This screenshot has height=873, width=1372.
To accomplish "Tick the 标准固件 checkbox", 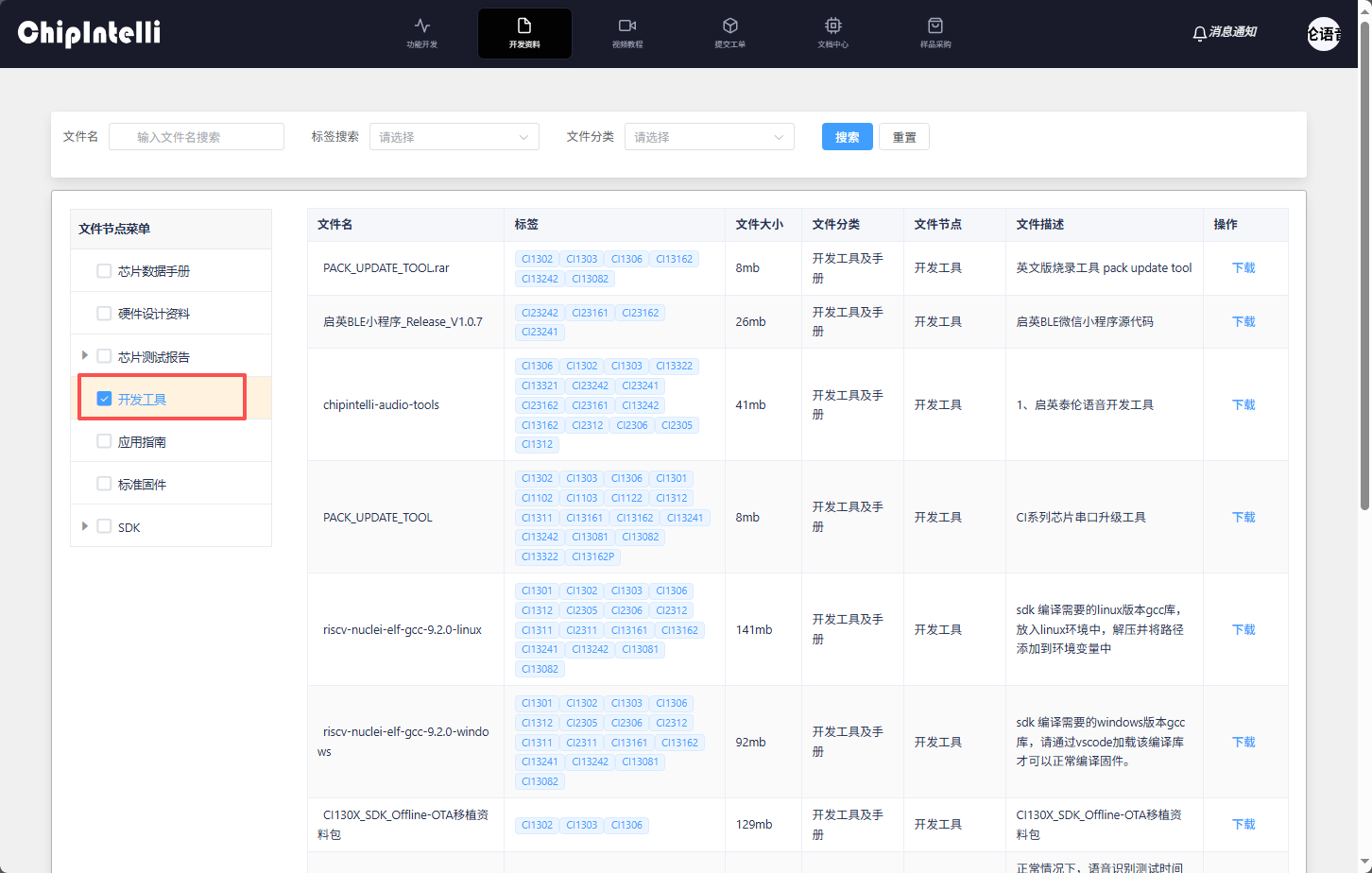I will coord(104,484).
